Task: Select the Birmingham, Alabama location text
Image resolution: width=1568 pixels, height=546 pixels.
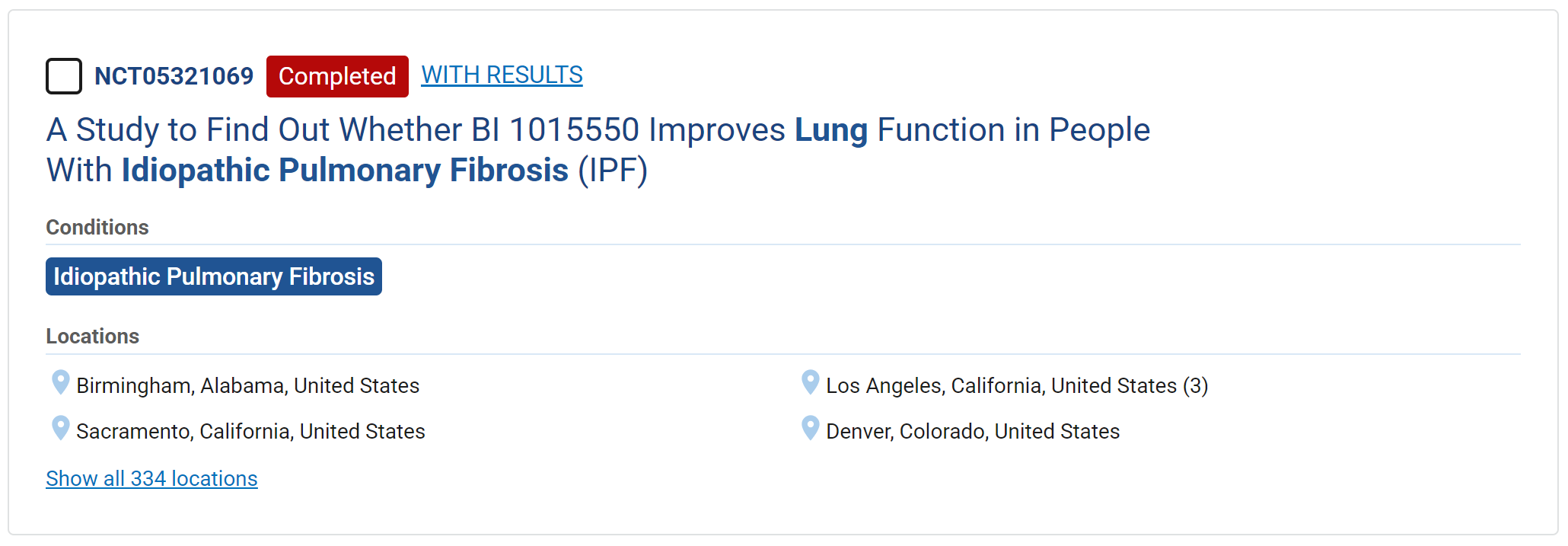Action: click(248, 386)
